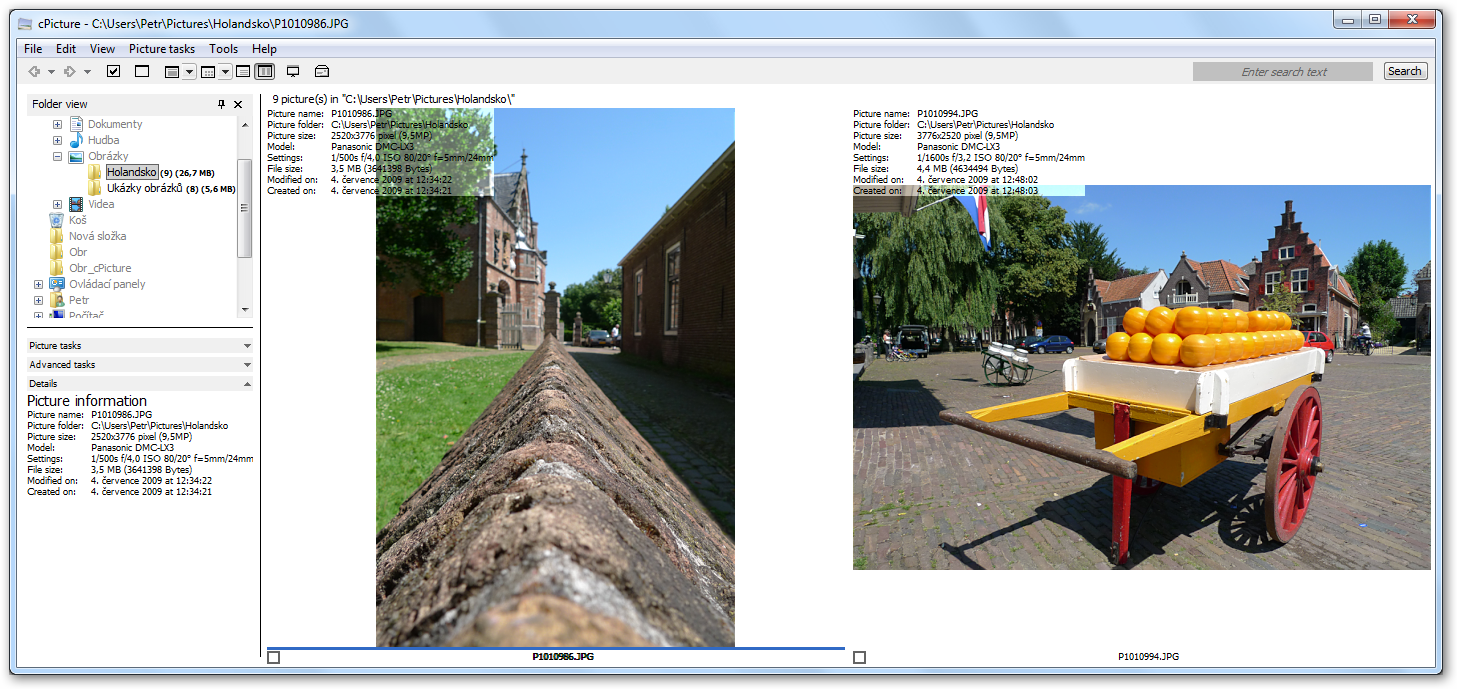Pin the Folder view panel
The image size is (1457, 689).
(222, 104)
